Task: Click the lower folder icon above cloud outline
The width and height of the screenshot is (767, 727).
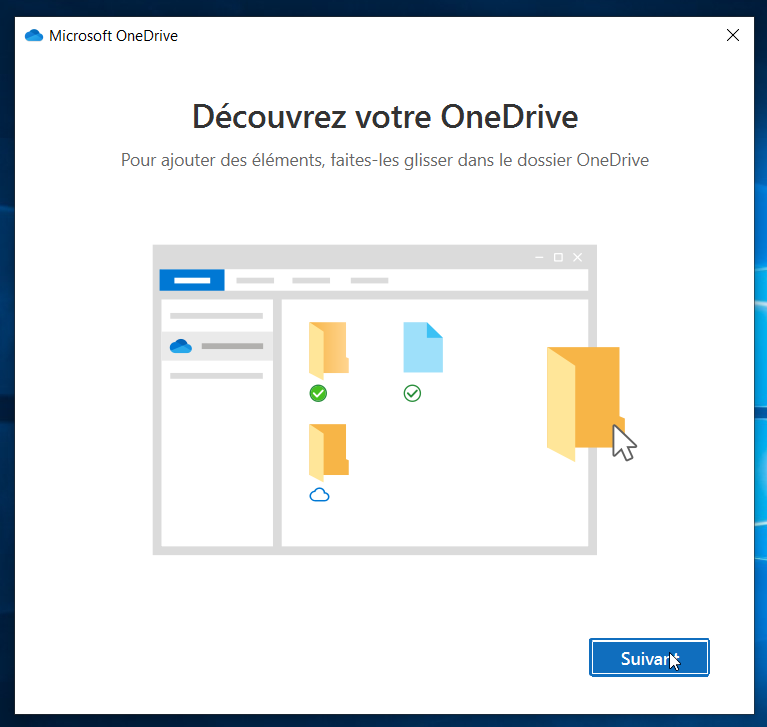Action: 328,450
